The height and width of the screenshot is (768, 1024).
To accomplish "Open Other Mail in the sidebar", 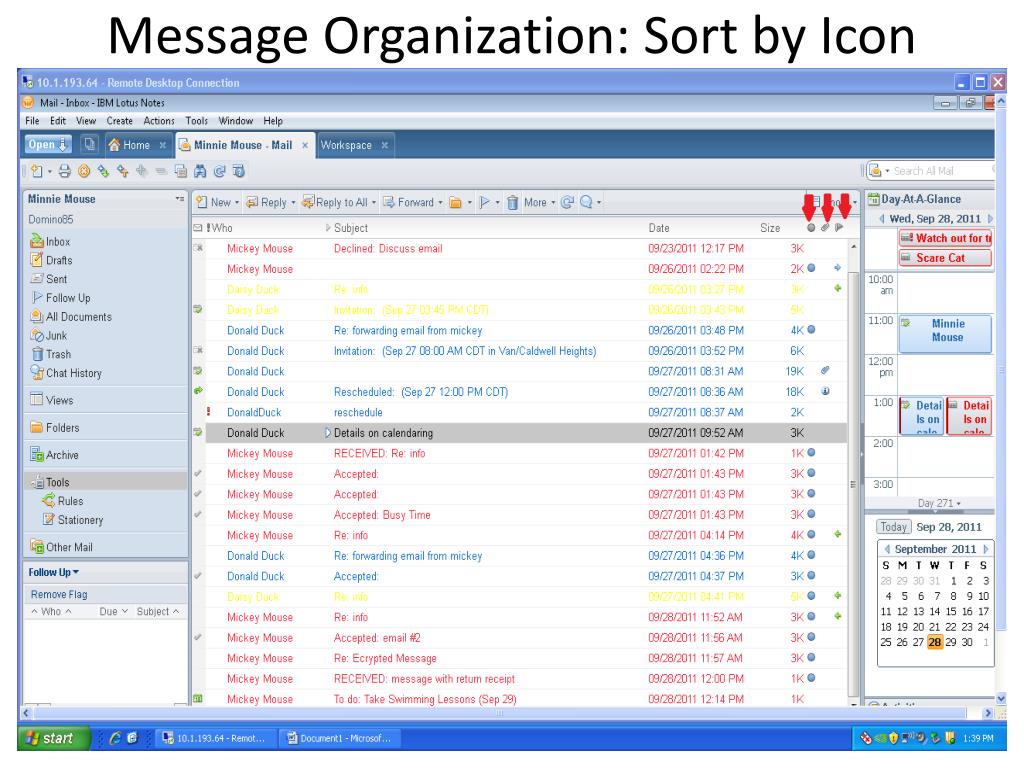I will 61,547.
